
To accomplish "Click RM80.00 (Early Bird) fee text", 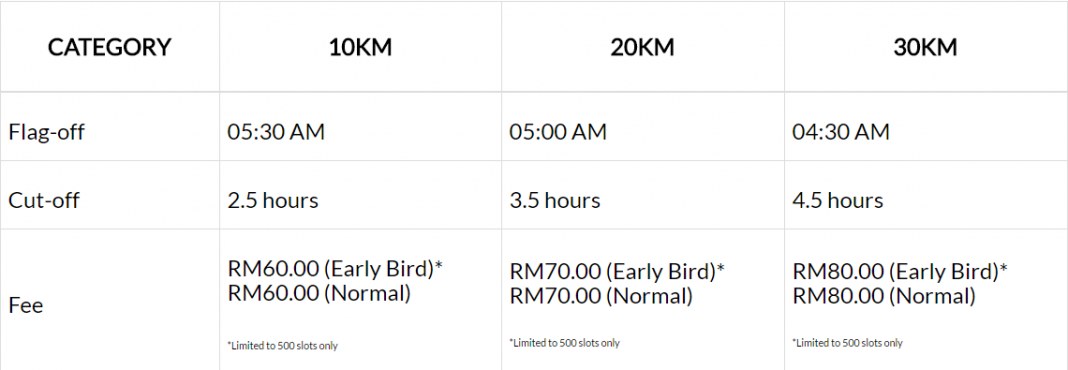I will (900, 271).
